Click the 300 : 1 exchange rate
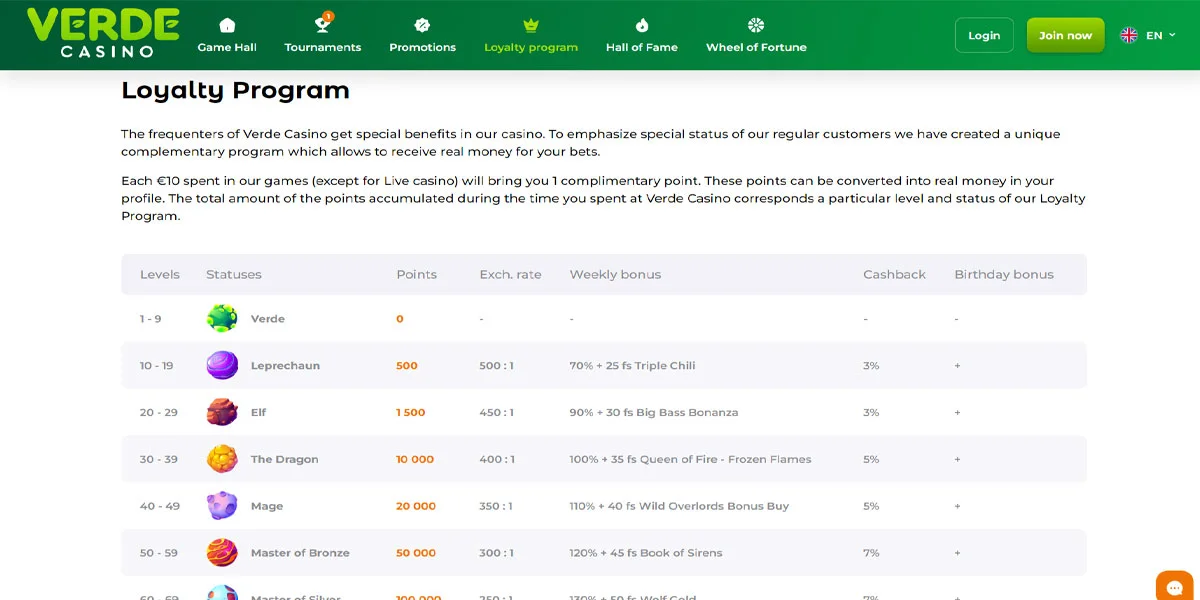1200x600 pixels. coord(496,552)
